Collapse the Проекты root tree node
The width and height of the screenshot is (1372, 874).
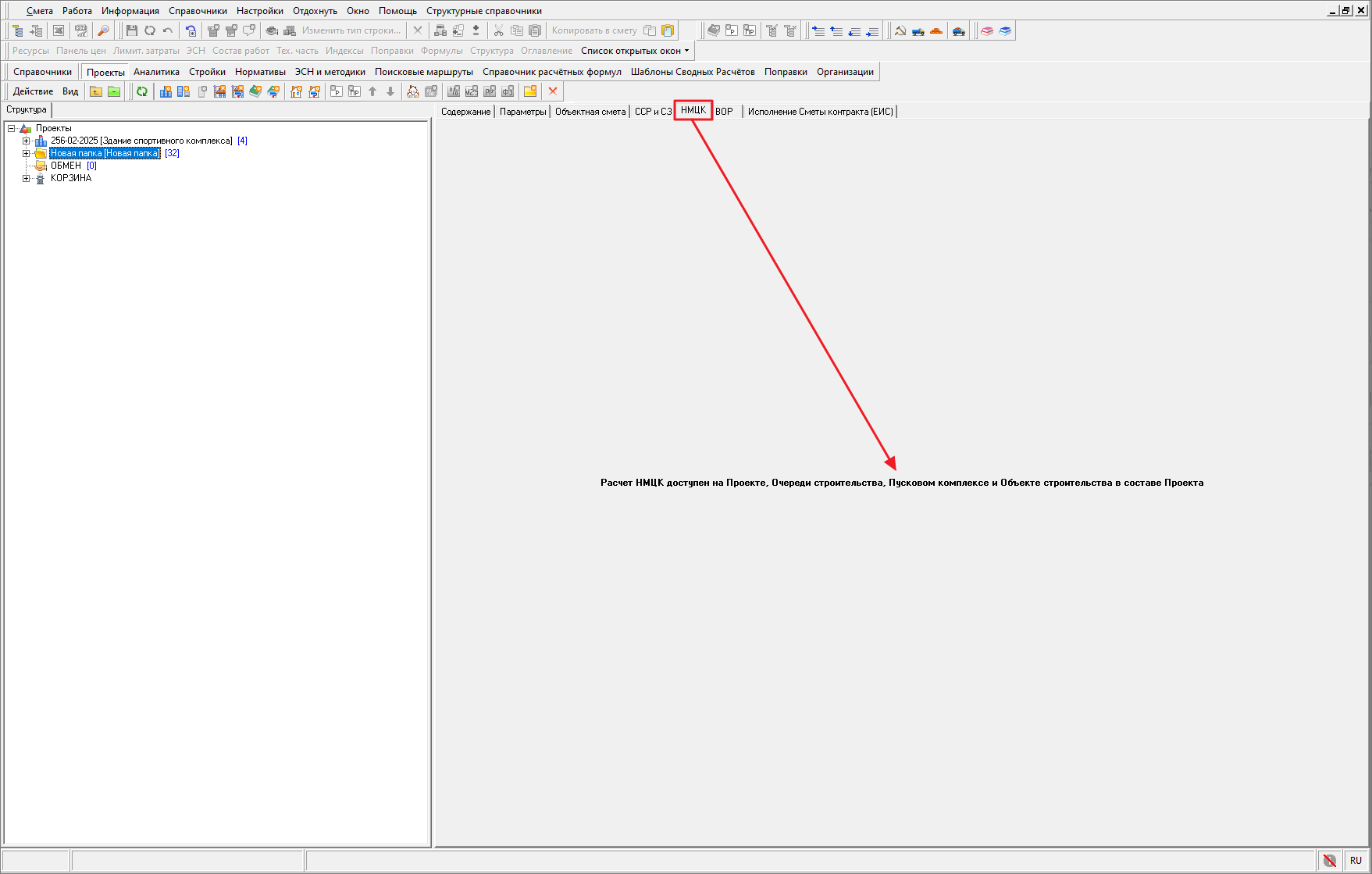pos(12,128)
